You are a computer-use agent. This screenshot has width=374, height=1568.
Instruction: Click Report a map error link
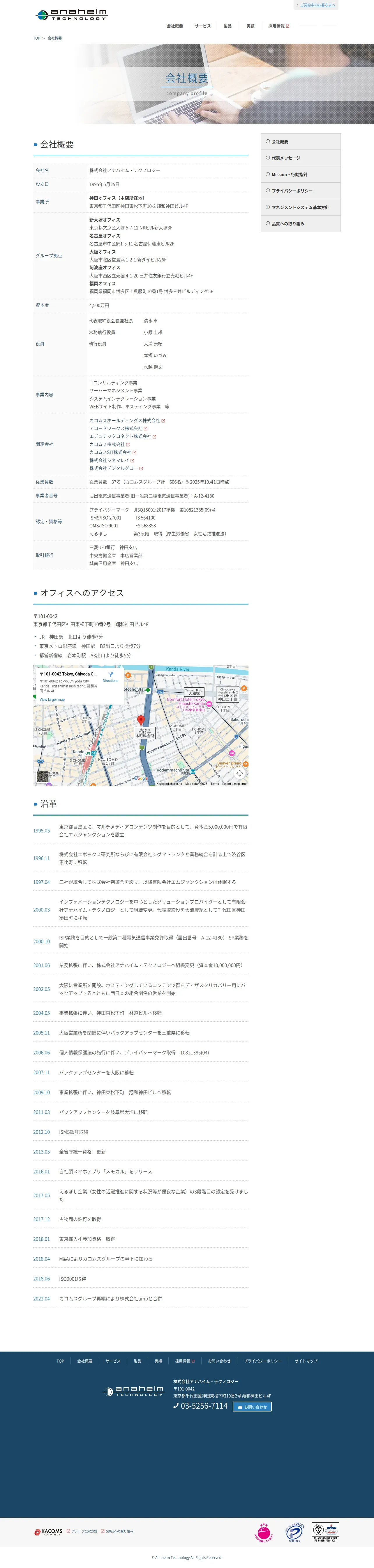tap(234, 784)
